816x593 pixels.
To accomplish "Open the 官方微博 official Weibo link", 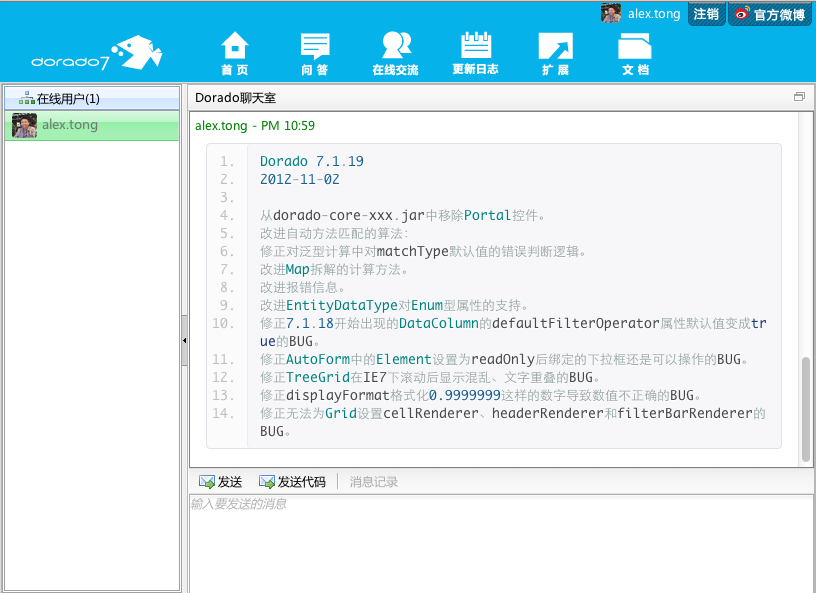I will (x=769, y=14).
